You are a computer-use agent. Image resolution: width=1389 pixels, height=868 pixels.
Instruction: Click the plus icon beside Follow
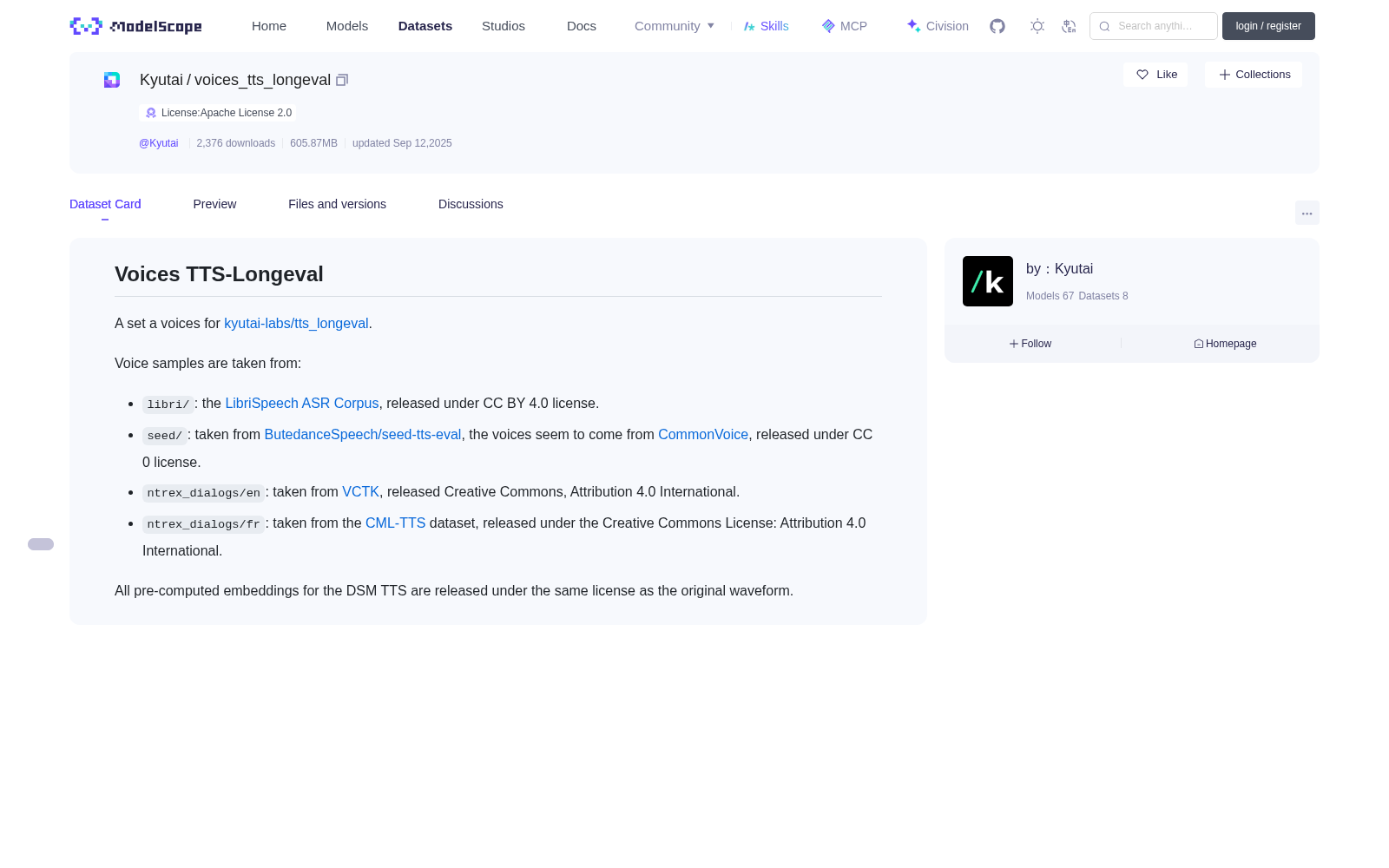click(1013, 344)
